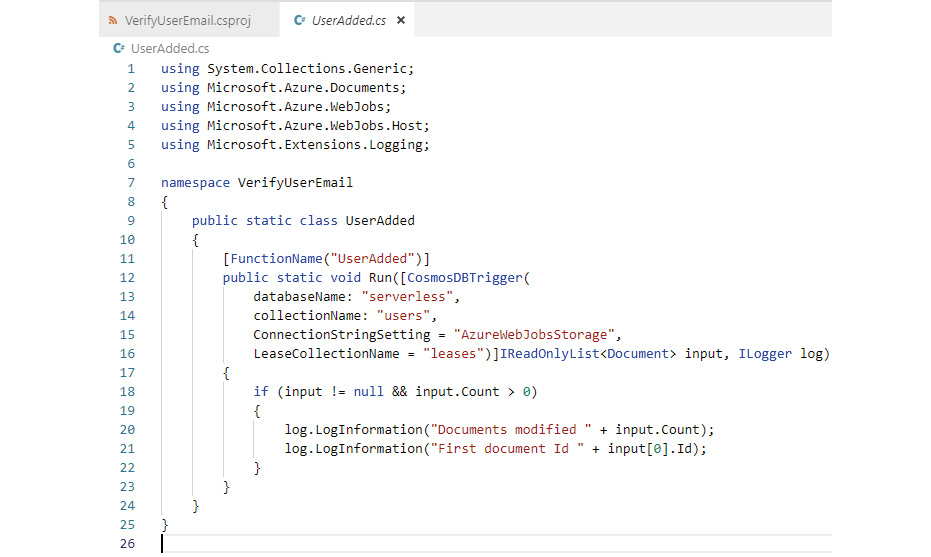Click the C# icon on UserAdded.cs tab
This screenshot has width=931, height=557.
coord(299,20)
